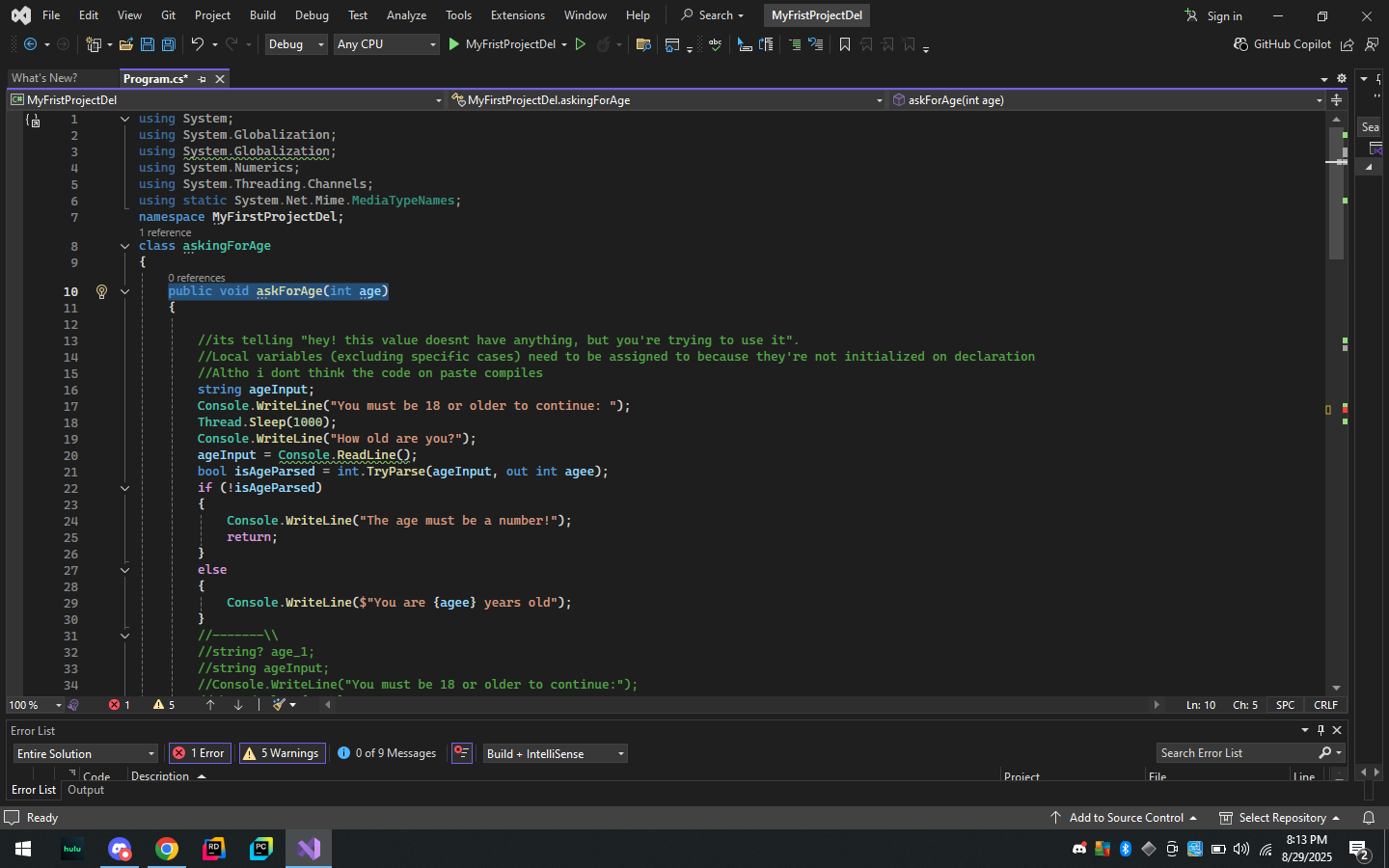Image resolution: width=1389 pixels, height=868 pixels.
Task: Open the GitHub Copilot panel
Action: click(1282, 44)
